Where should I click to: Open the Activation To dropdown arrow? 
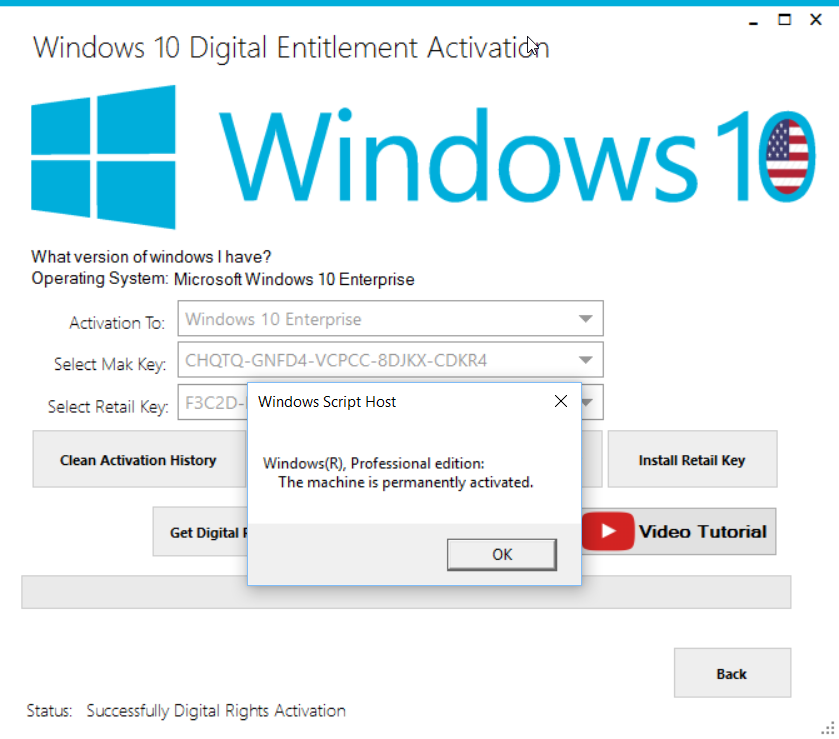(585, 319)
